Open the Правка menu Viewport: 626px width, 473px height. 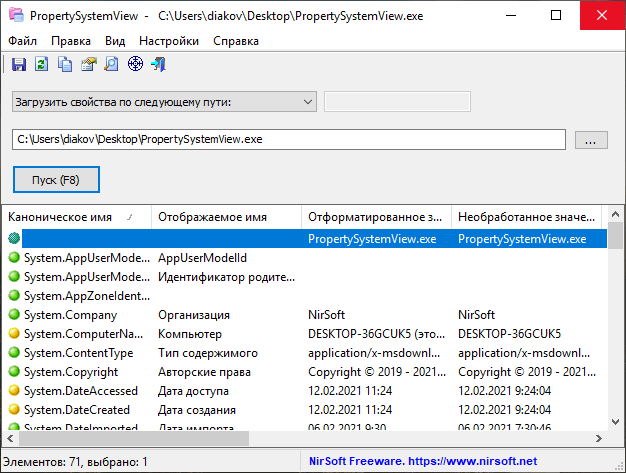71,41
